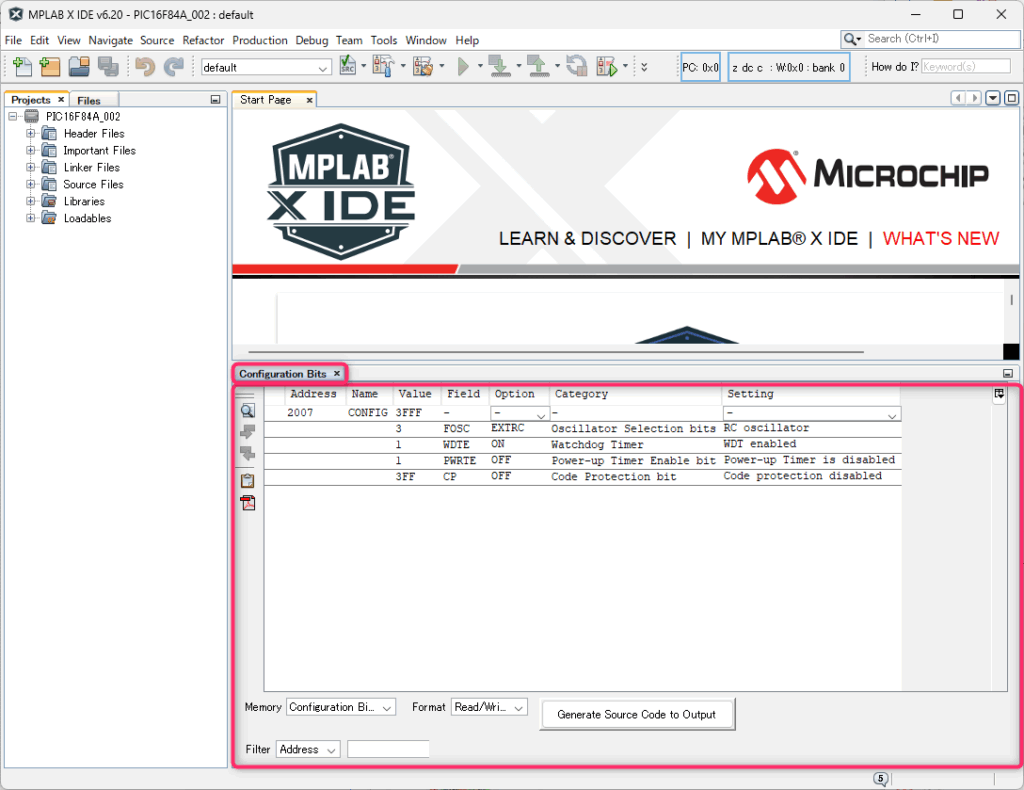Click the Debug Main Project icon
This screenshot has width=1024, height=790.
pos(607,66)
